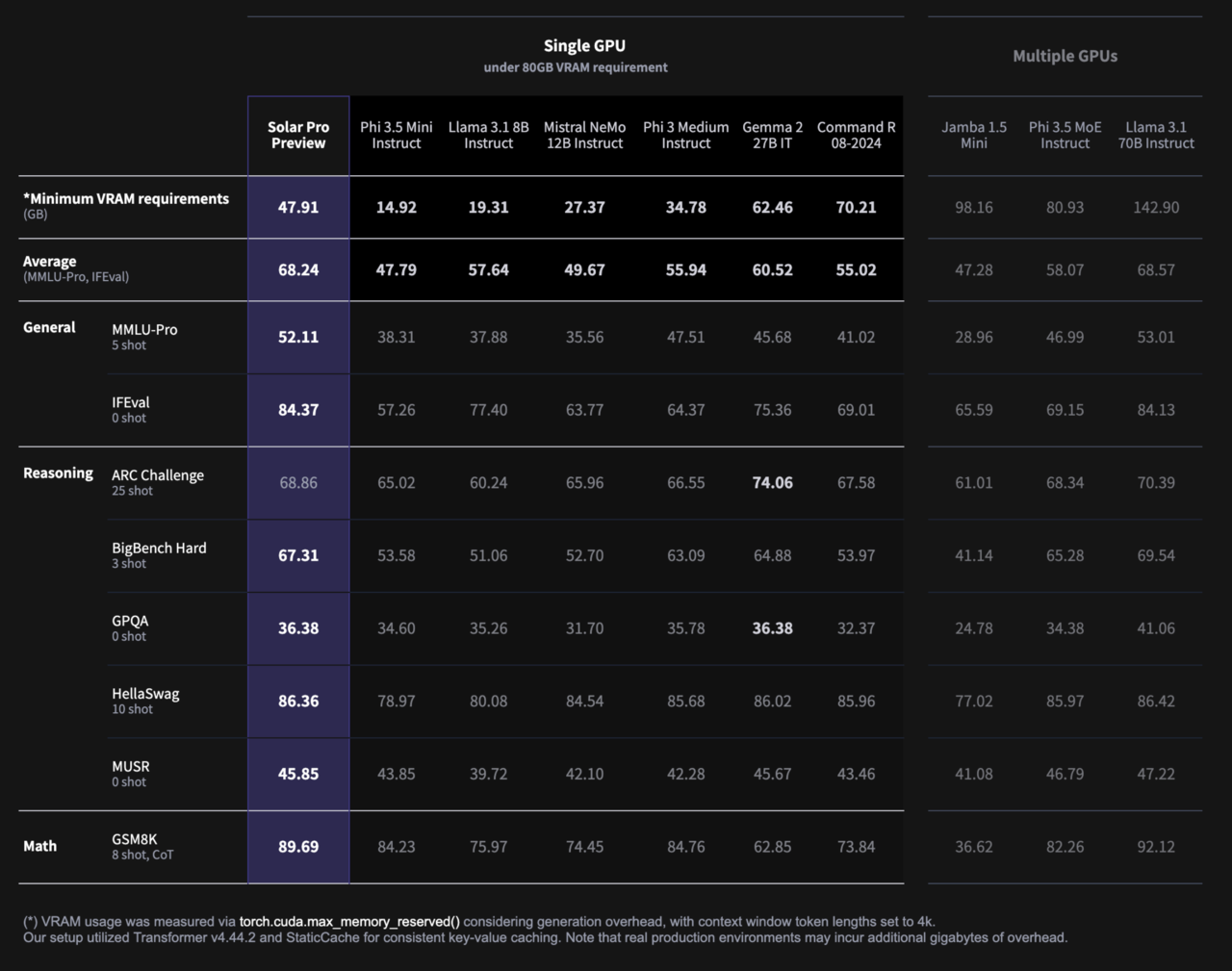Select the Phi 3.5 Mini Instruct header

[397, 135]
